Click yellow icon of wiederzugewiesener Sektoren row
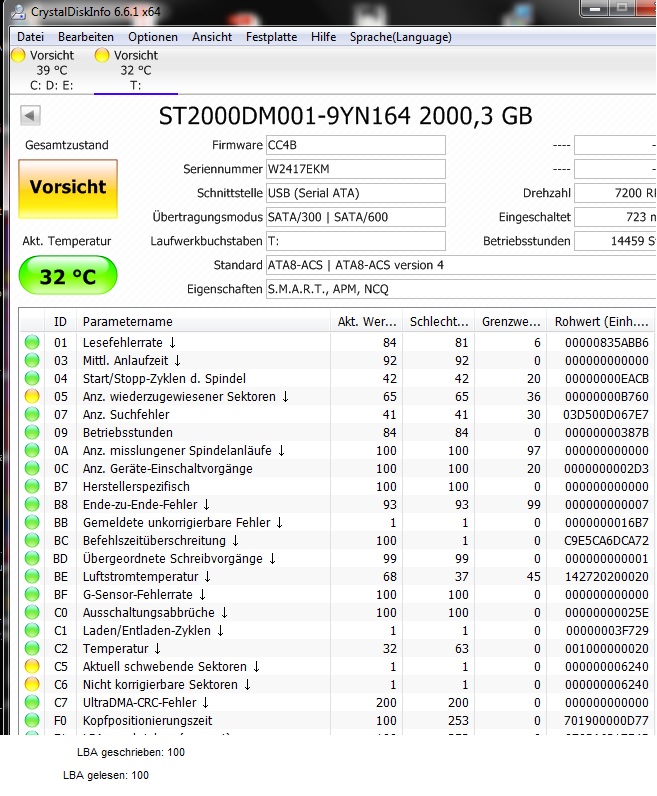 click(32, 396)
